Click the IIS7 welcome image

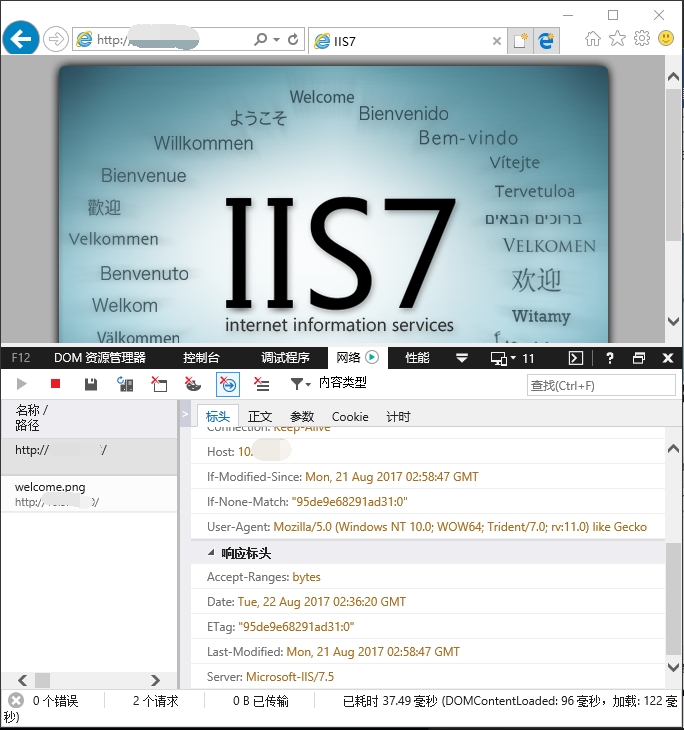point(333,204)
